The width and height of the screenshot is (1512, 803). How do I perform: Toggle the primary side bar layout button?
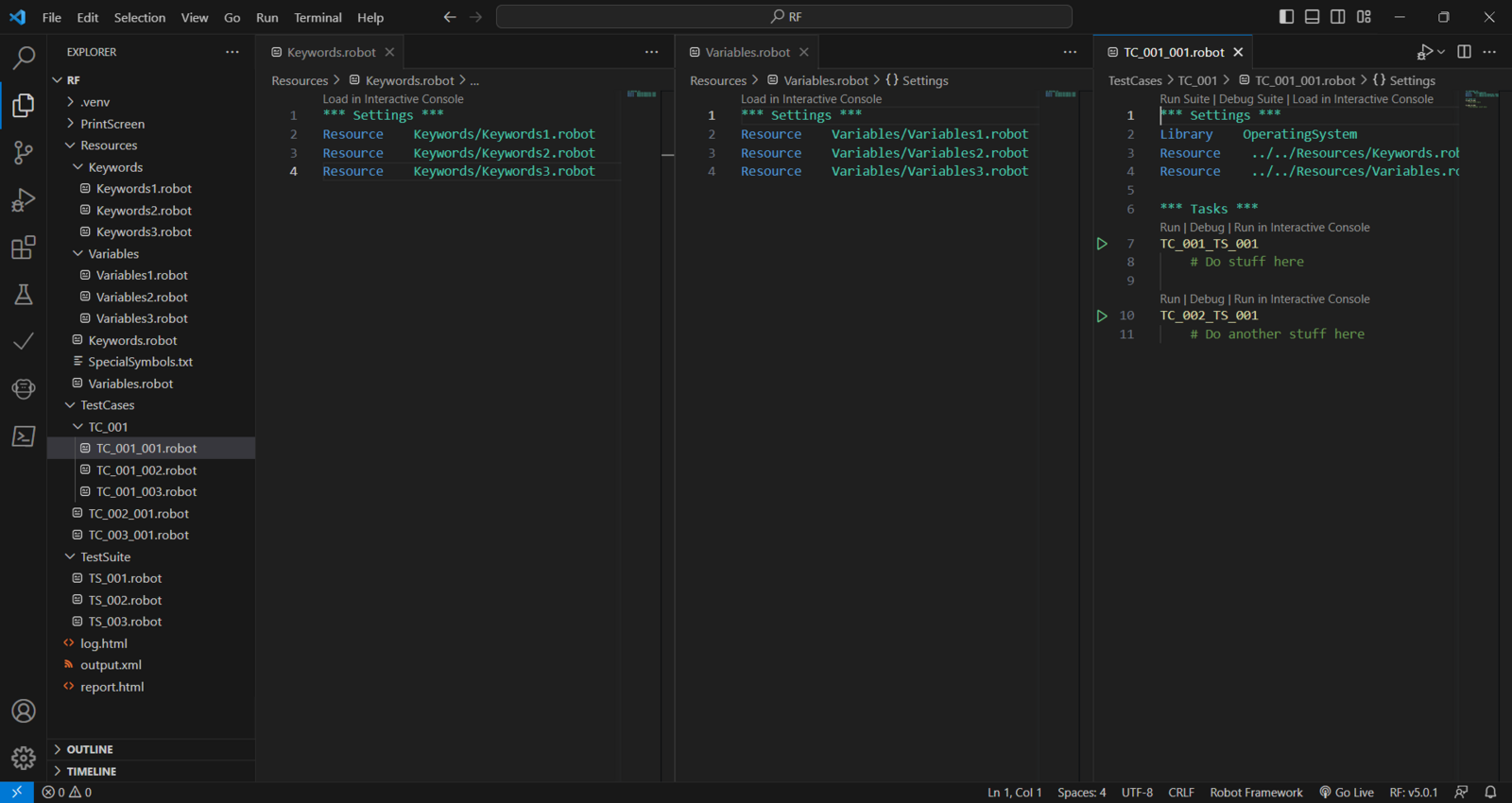point(1286,17)
